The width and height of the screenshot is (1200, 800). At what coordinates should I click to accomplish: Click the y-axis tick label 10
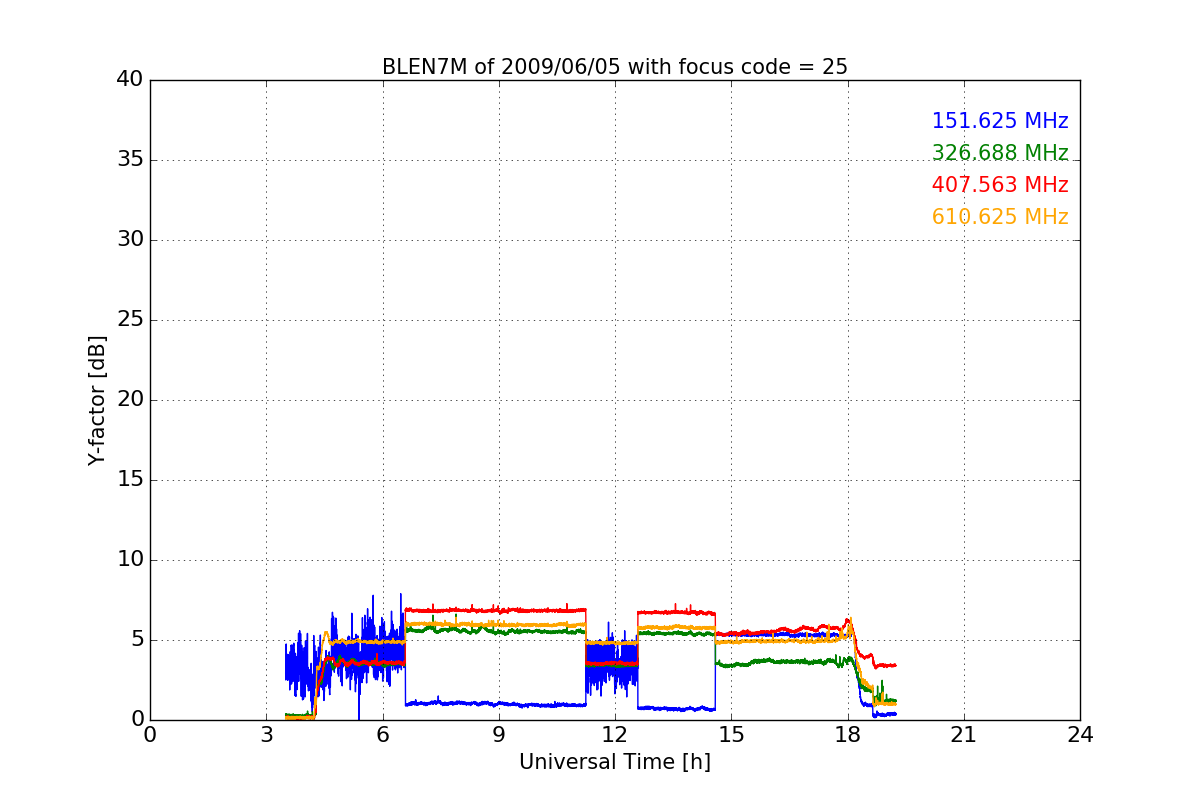click(x=130, y=560)
